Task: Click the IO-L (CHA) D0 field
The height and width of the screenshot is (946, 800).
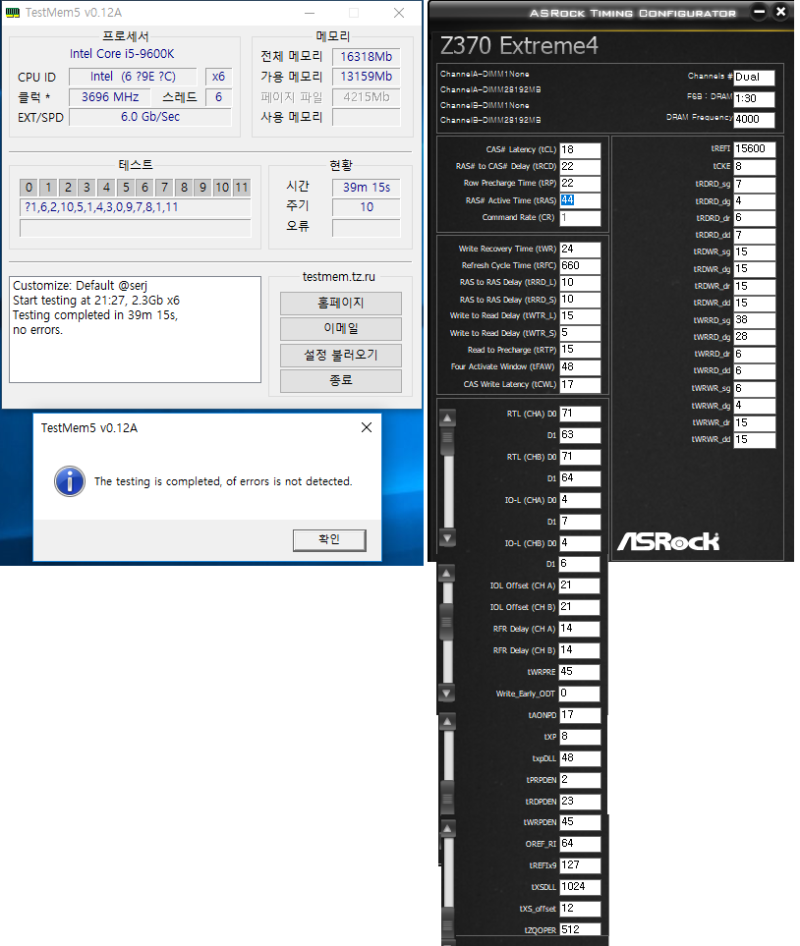Action: coord(580,500)
